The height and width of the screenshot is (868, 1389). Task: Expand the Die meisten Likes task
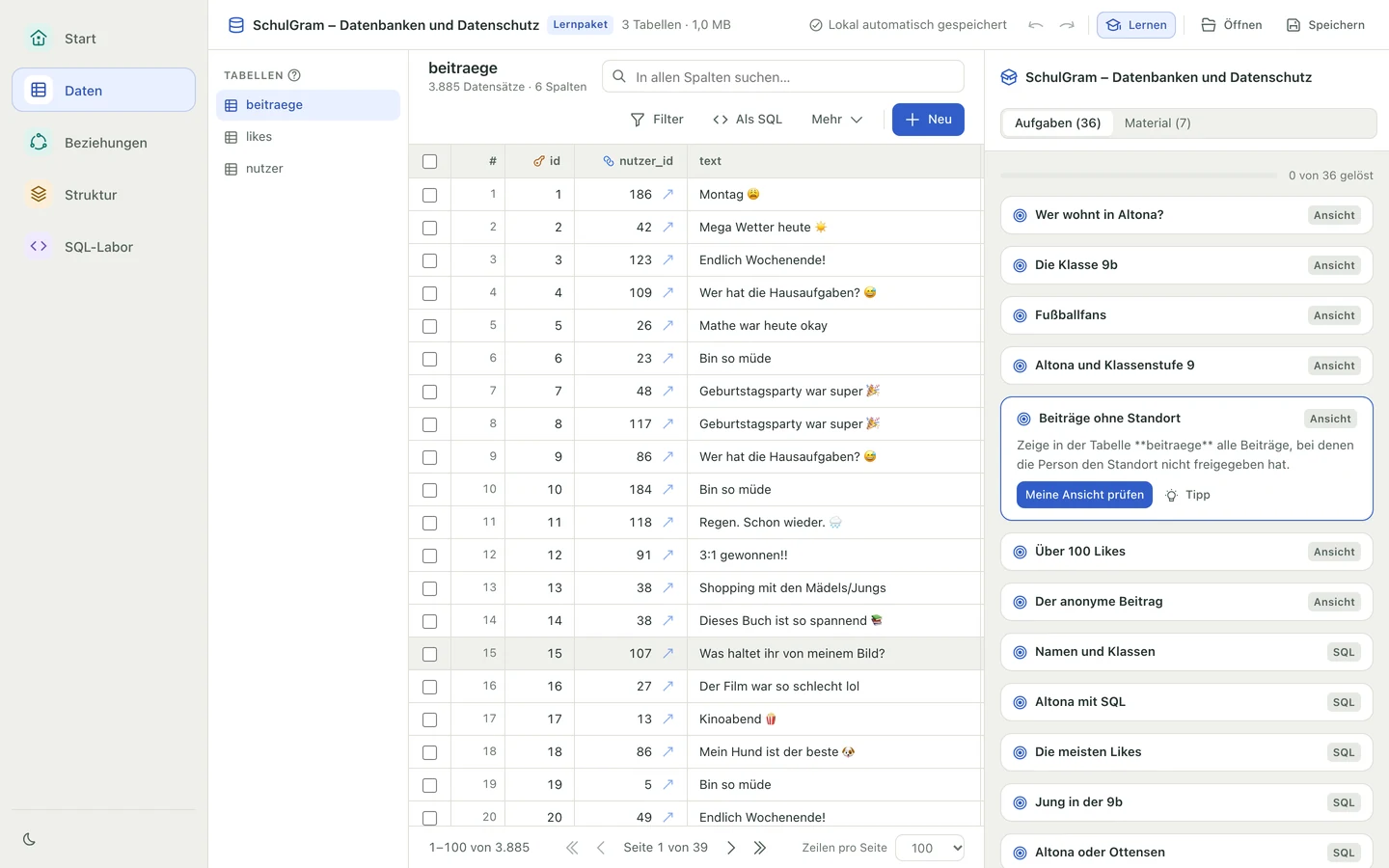tap(1186, 752)
